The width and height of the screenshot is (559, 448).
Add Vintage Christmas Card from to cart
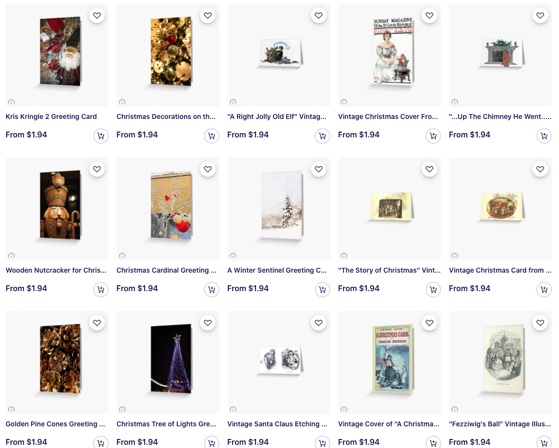(x=544, y=289)
